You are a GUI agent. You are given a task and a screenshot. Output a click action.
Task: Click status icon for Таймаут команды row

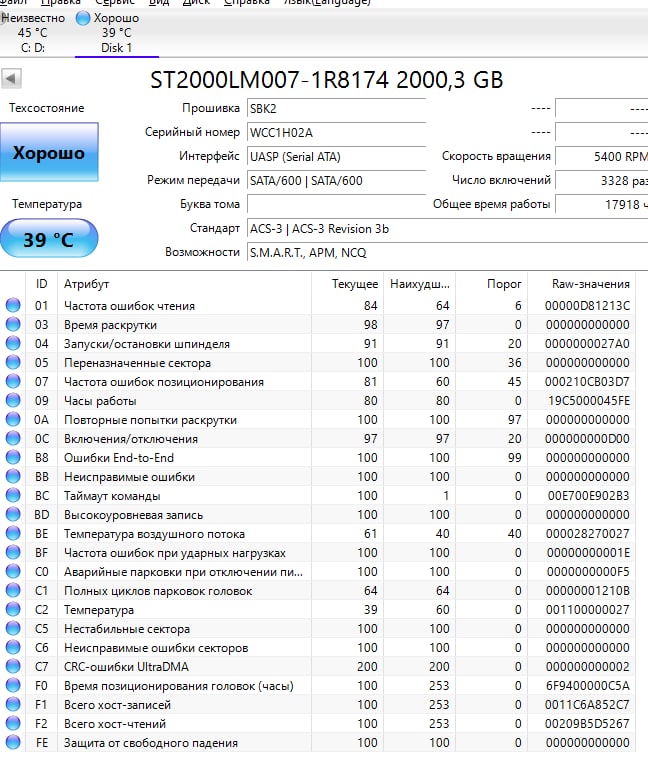[x=13, y=495]
